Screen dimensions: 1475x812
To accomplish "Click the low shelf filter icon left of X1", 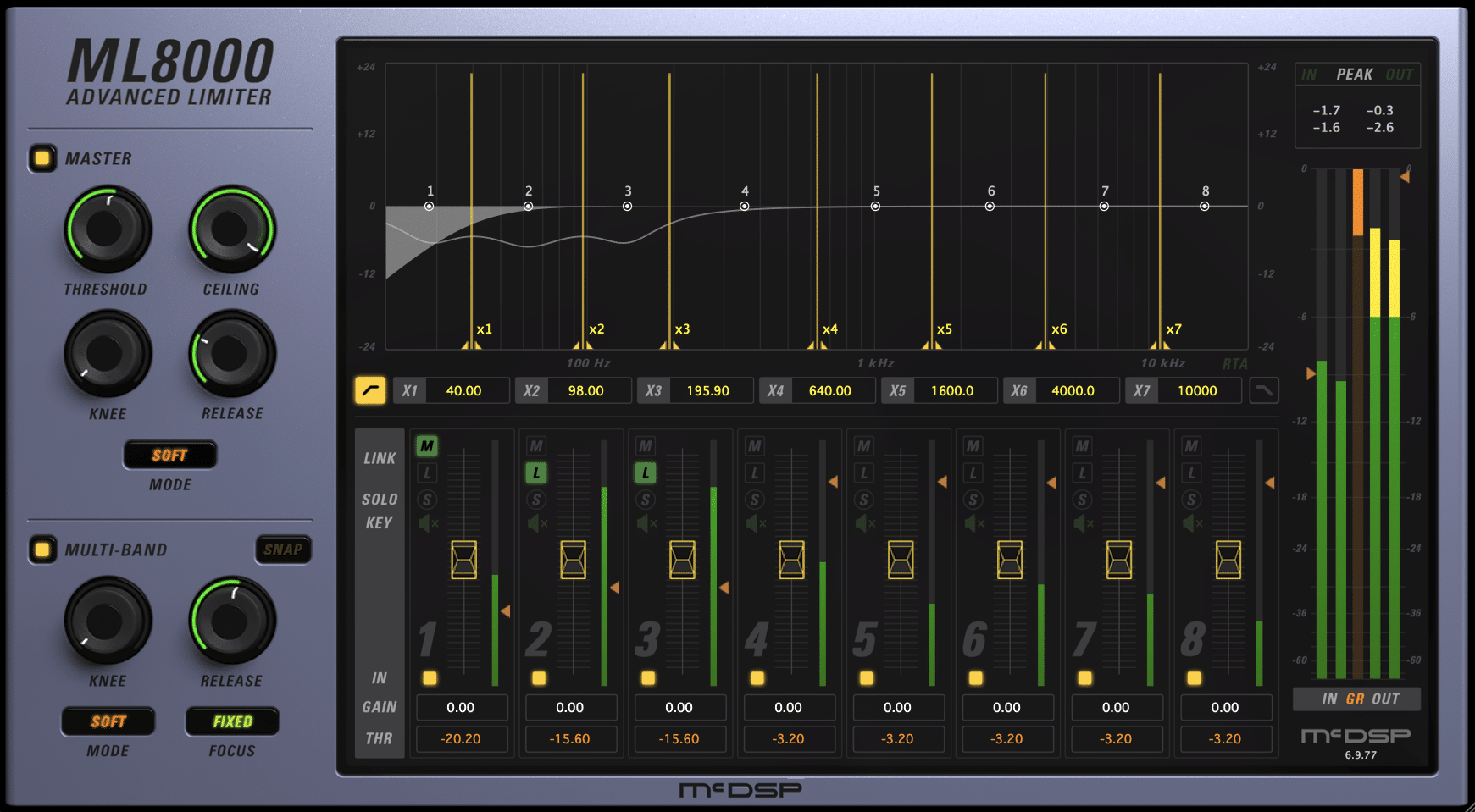I will (x=370, y=390).
